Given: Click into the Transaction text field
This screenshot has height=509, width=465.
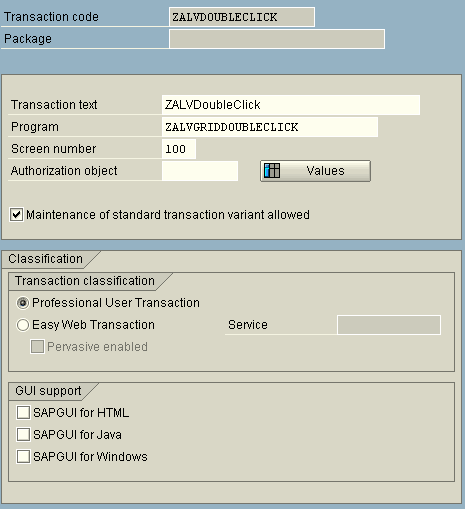Looking at the screenshot, I should pos(291,105).
